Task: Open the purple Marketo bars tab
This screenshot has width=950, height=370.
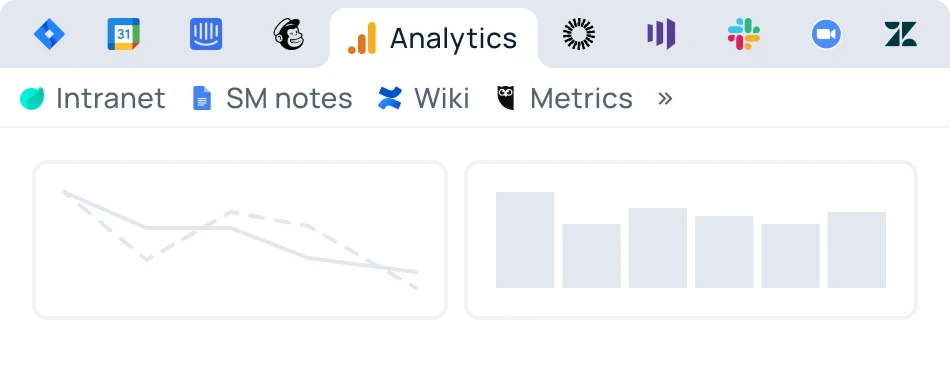Action: [x=661, y=34]
